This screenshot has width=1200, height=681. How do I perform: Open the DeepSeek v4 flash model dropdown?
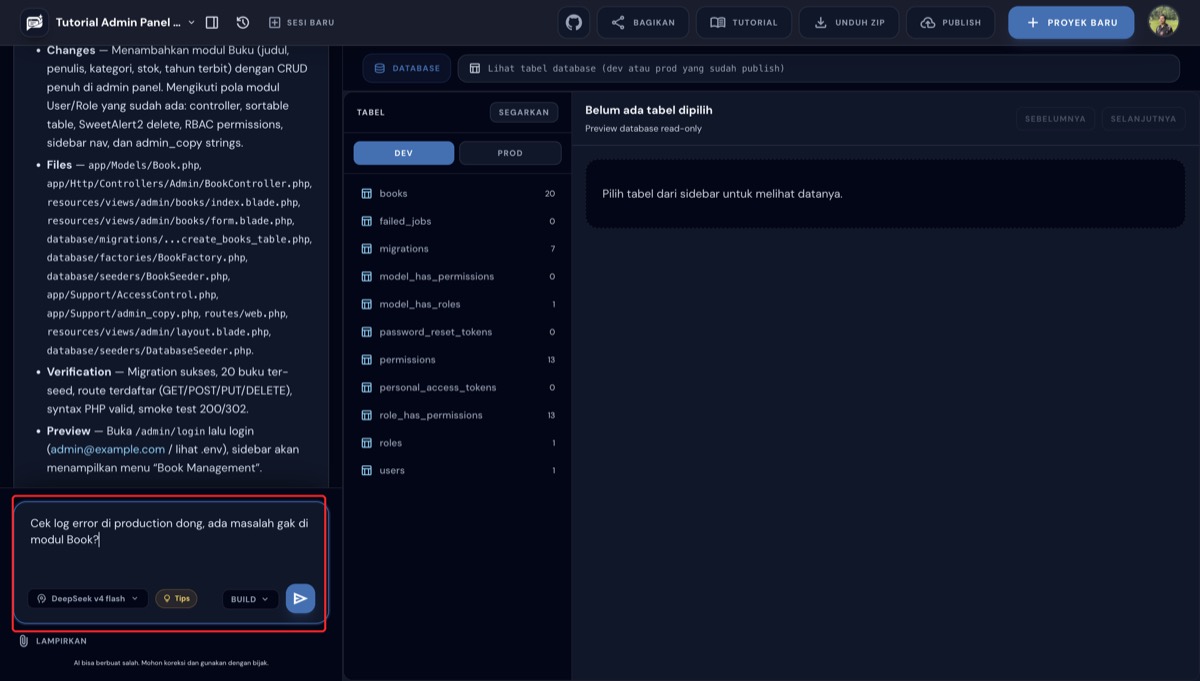click(x=88, y=599)
